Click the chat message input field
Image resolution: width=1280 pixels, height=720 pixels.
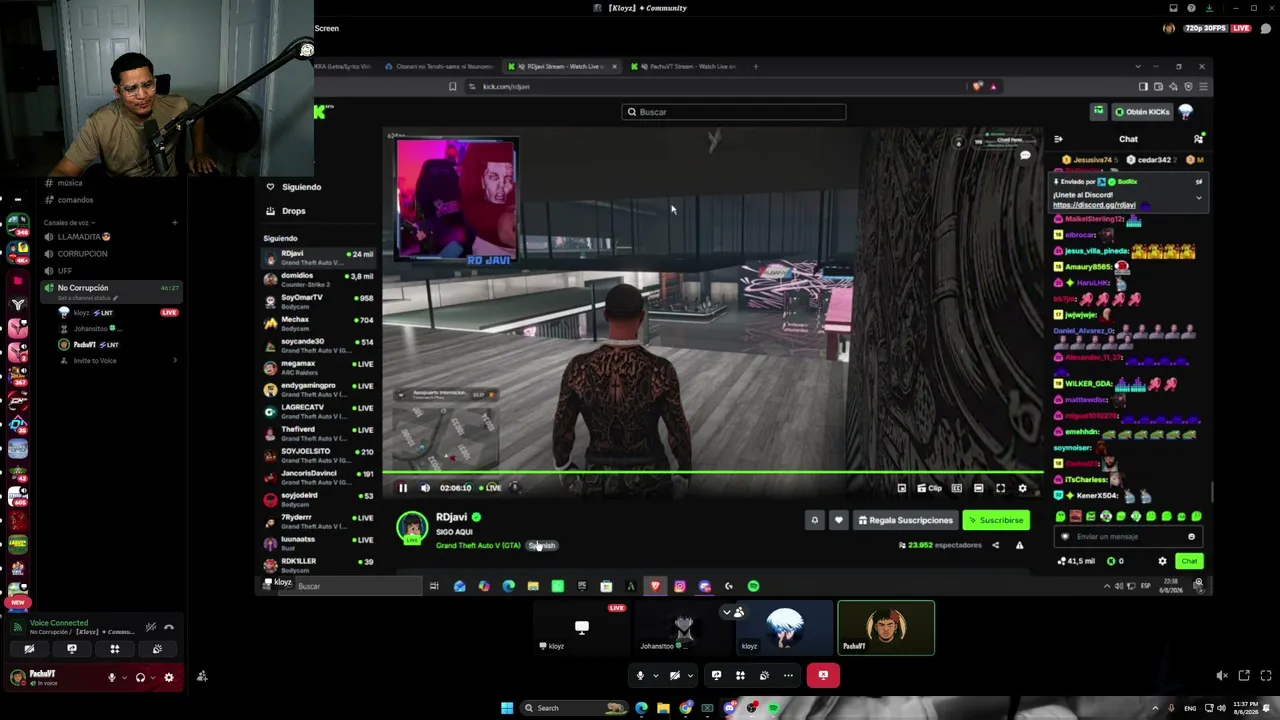coord(1128,537)
